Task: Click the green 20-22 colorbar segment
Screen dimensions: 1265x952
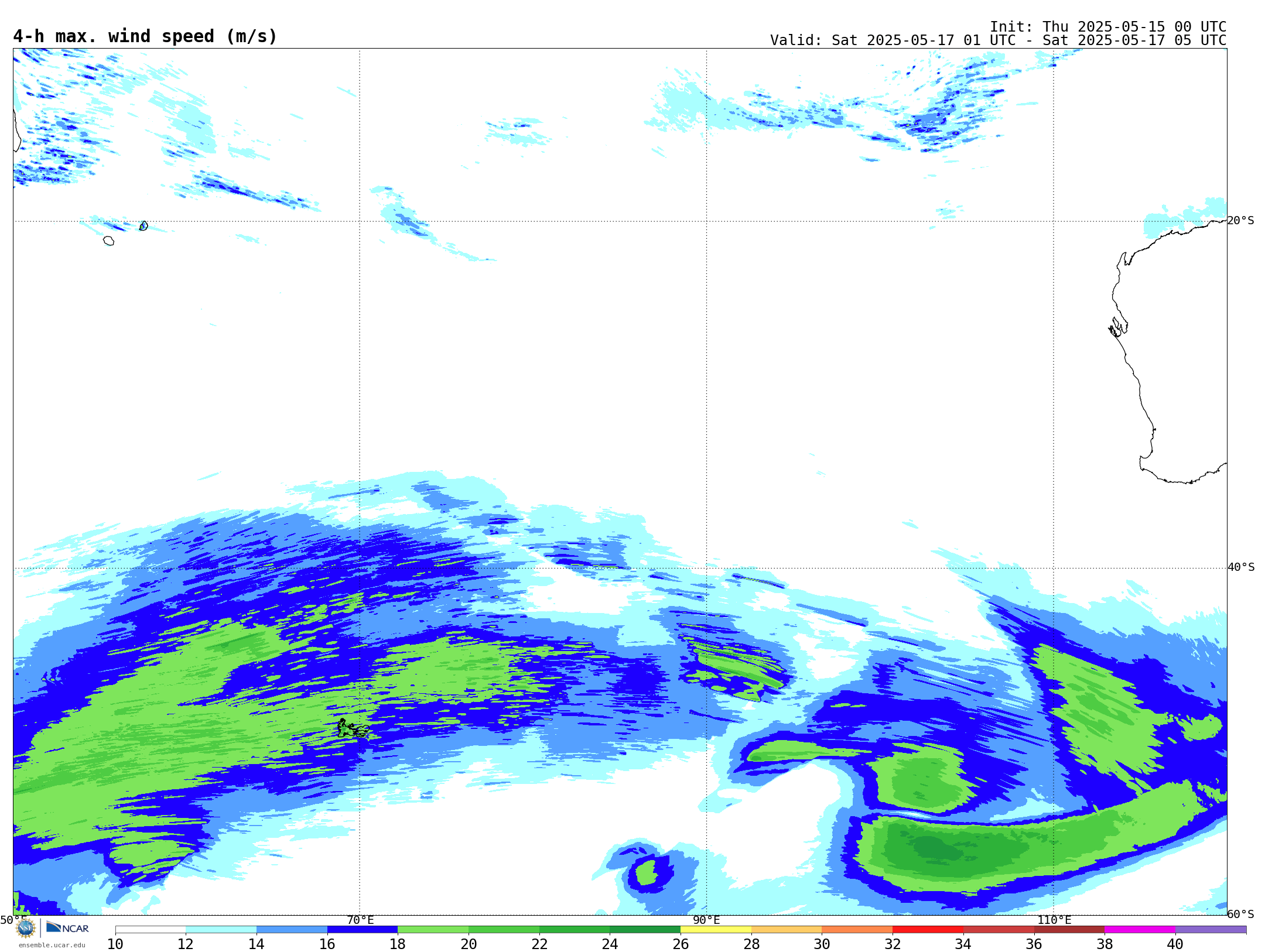Action: point(504,930)
